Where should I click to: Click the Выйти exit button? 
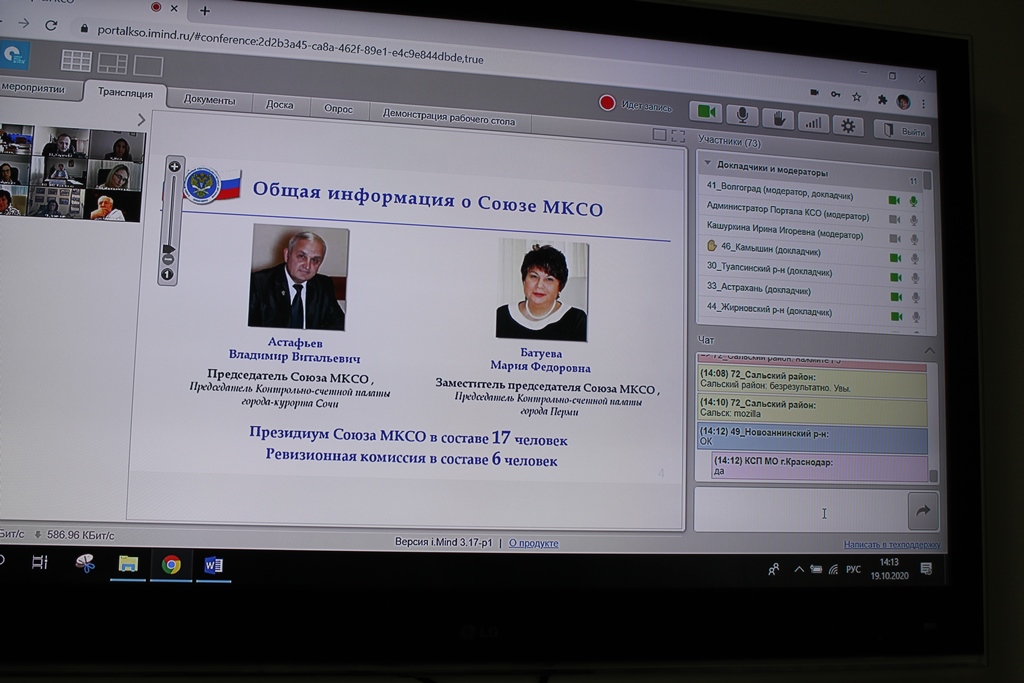tap(903, 131)
